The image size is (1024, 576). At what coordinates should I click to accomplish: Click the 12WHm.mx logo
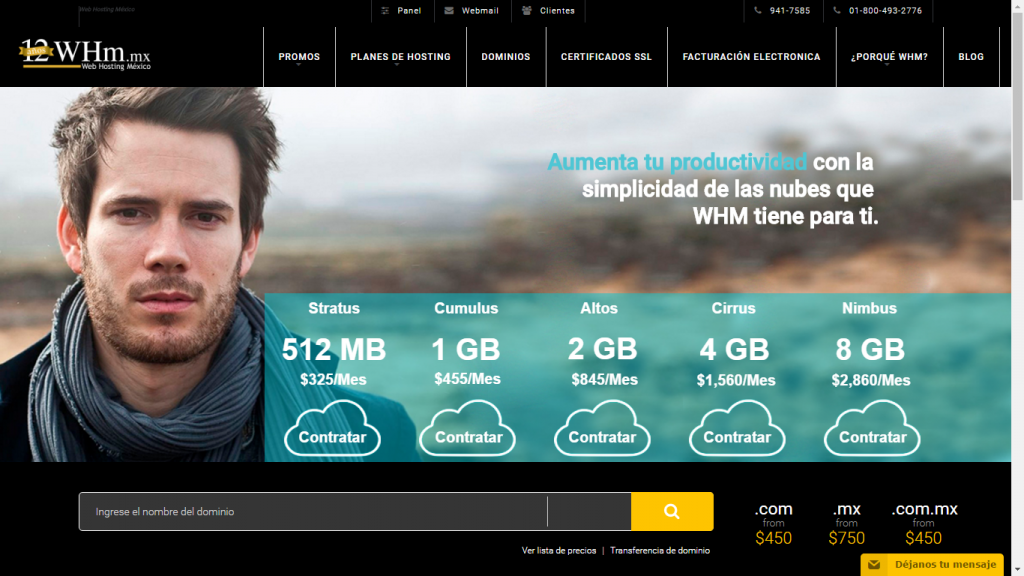pyautogui.click(x=85, y=54)
